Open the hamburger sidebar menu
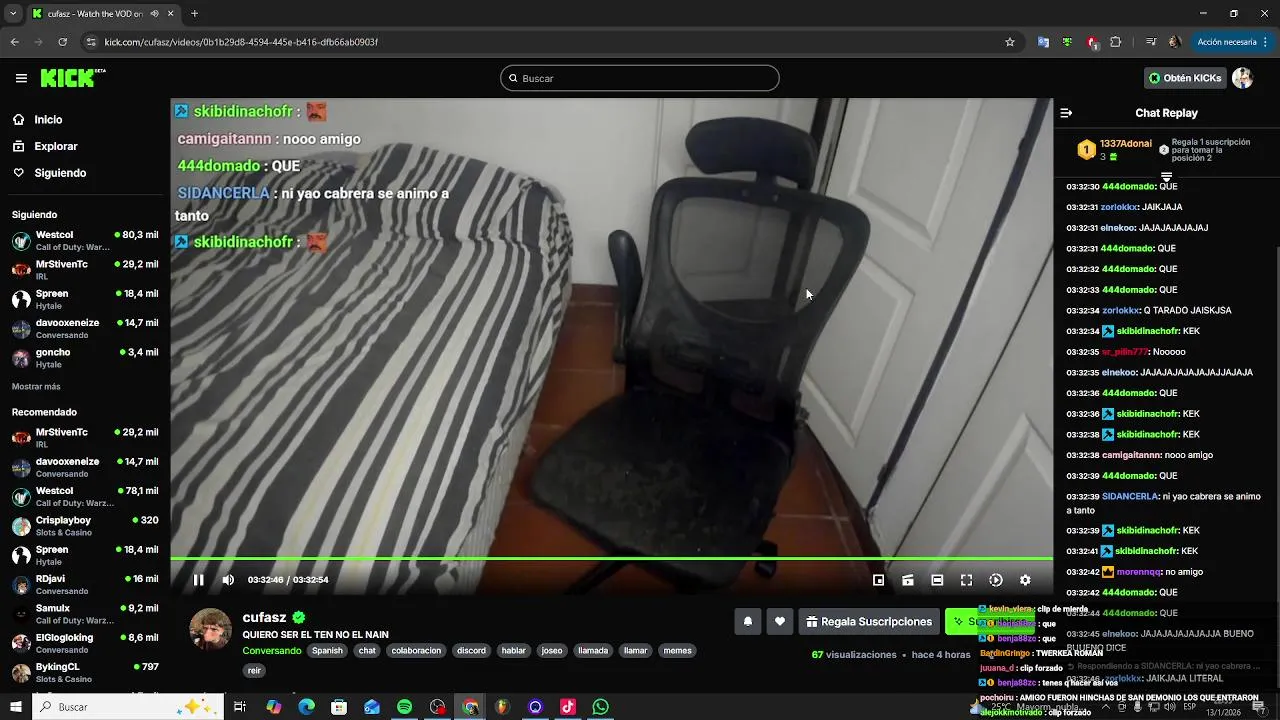1280x720 pixels. point(21,78)
